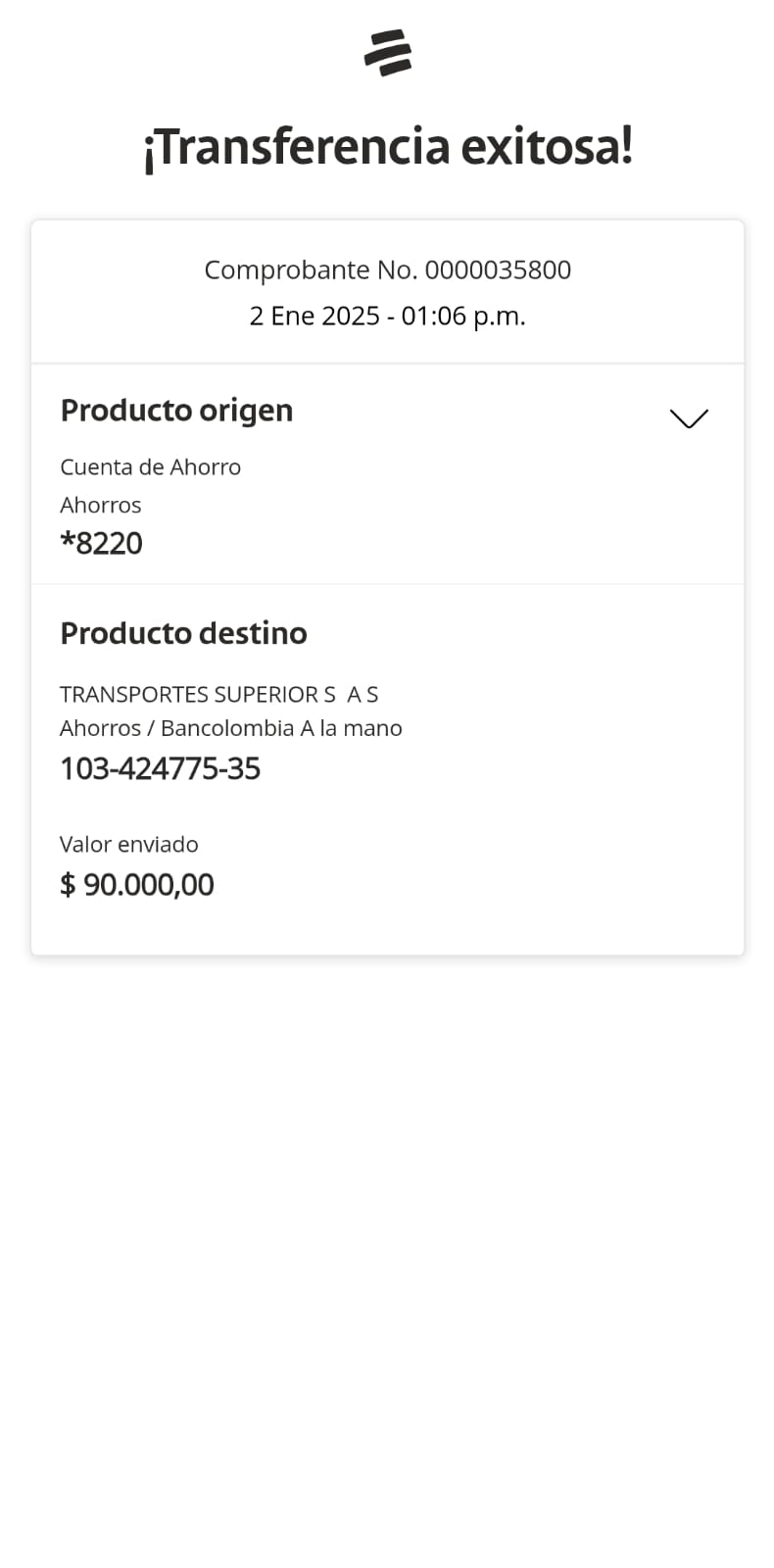Click the Ahorros label under Cuenta de Ahorro
Viewport: 774px width, 1568px height.
tap(100, 506)
